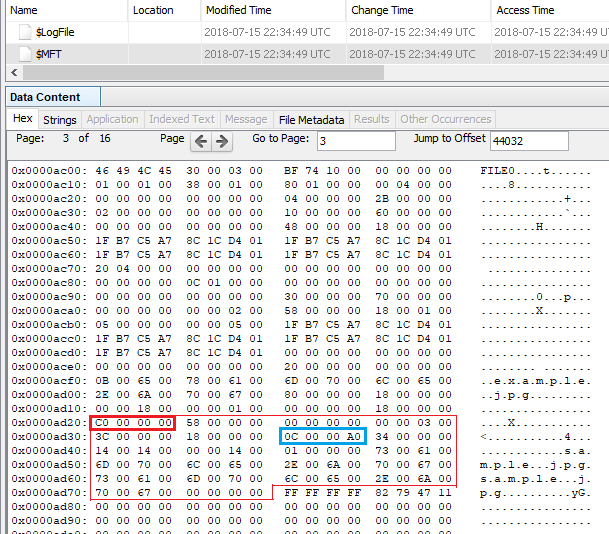This screenshot has width=609, height=534.
Task: Click hex offset 0x0000ac00 label
Action: point(49,170)
